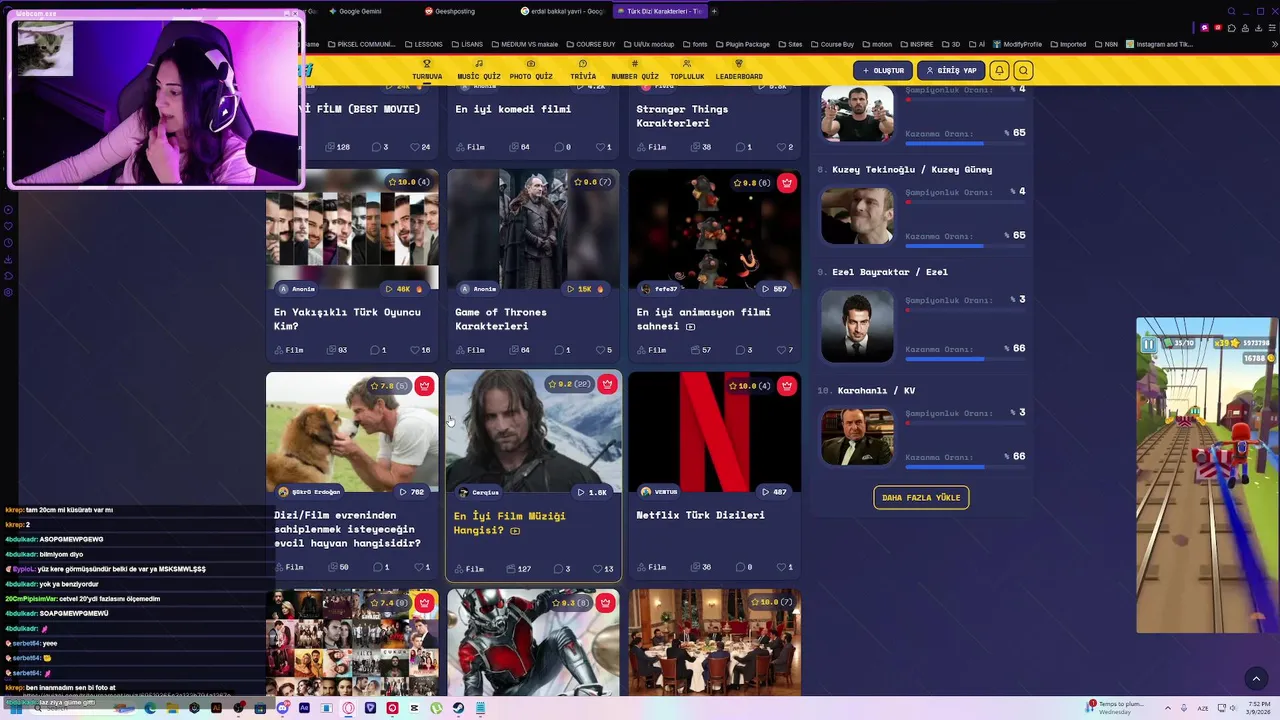Click crown badge on En İyi Film Müziği card
This screenshot has height=720, width=1280.
tap(607, 384)
